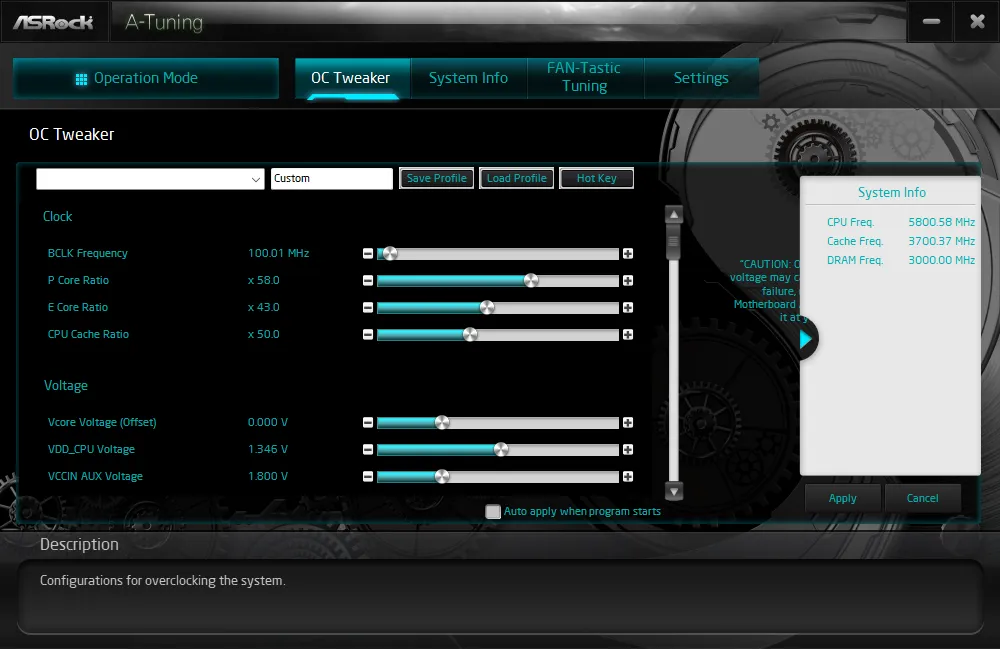This screenshot has height=649, width=1000.
Task: Click the 100.01 MHz BCLK value
Action: coord(279,254)
